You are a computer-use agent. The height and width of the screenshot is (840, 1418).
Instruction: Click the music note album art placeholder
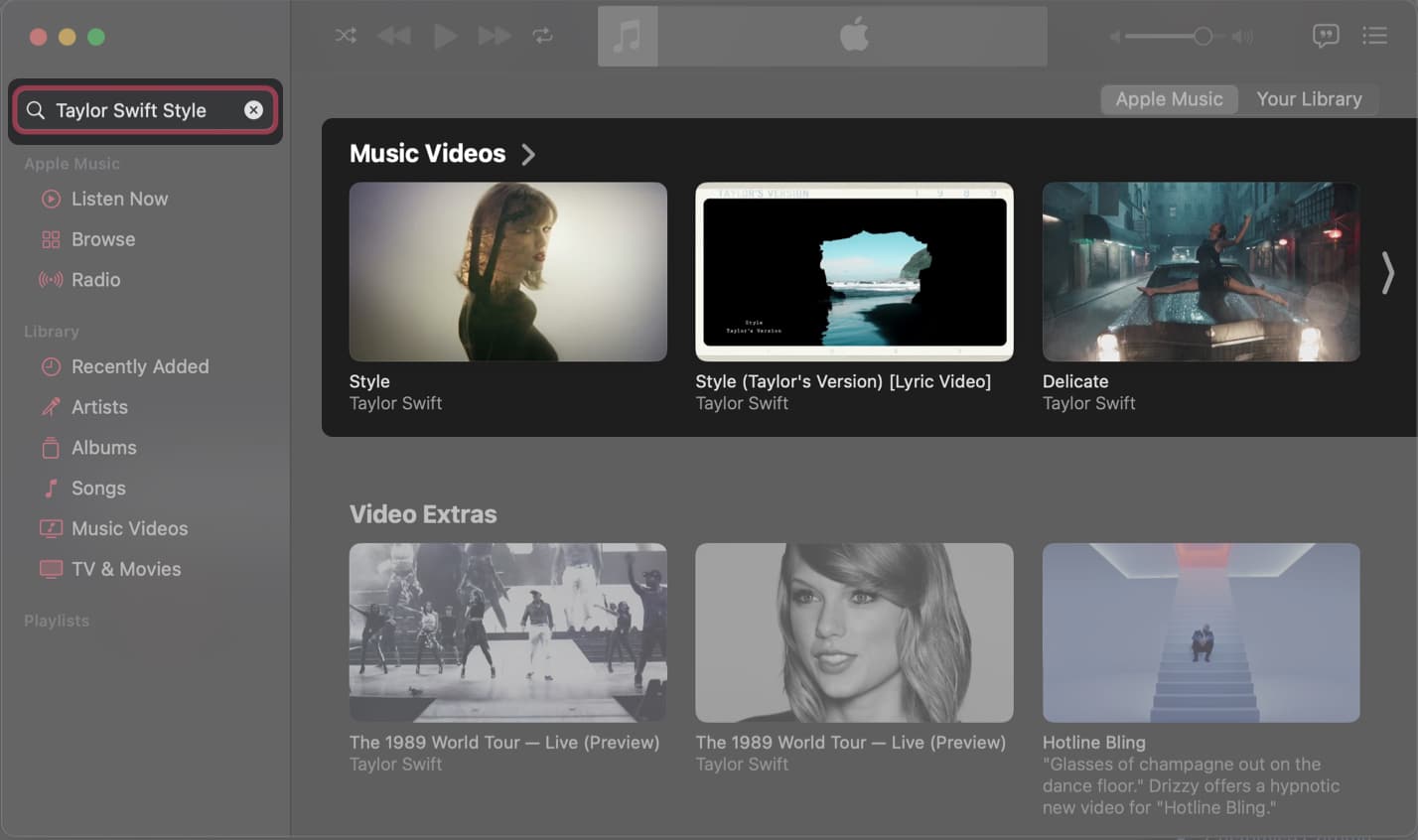tap(628, 37)
